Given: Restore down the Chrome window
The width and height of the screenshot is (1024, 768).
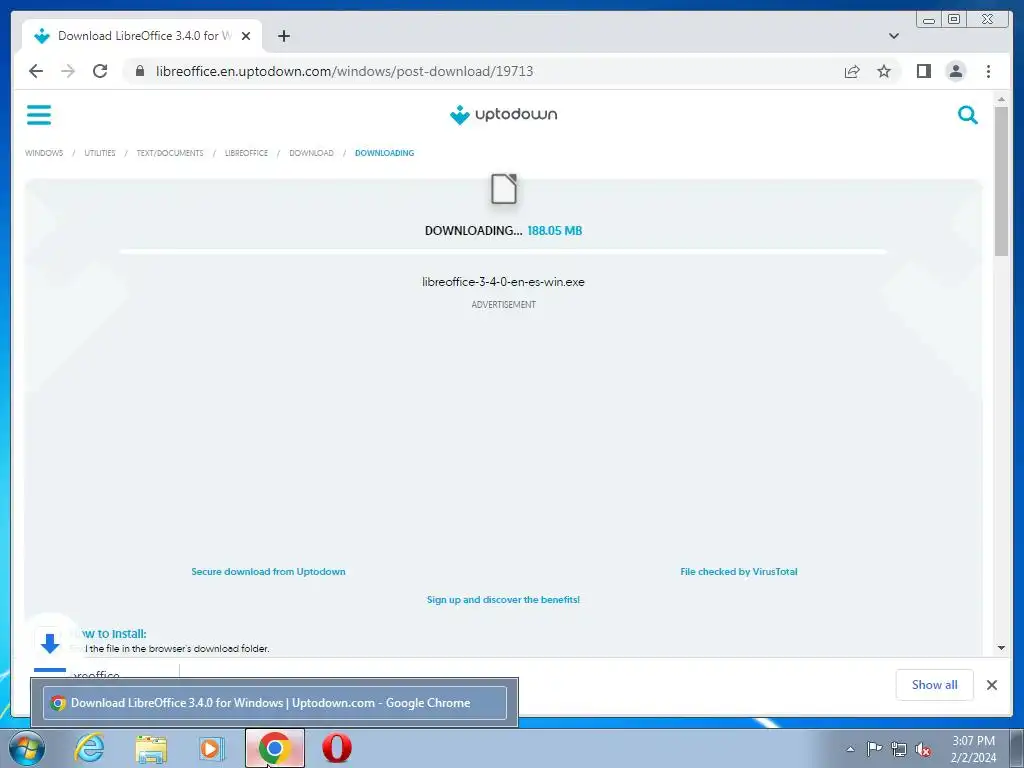Looking at the screenshot, I should [x=953, y=20].
